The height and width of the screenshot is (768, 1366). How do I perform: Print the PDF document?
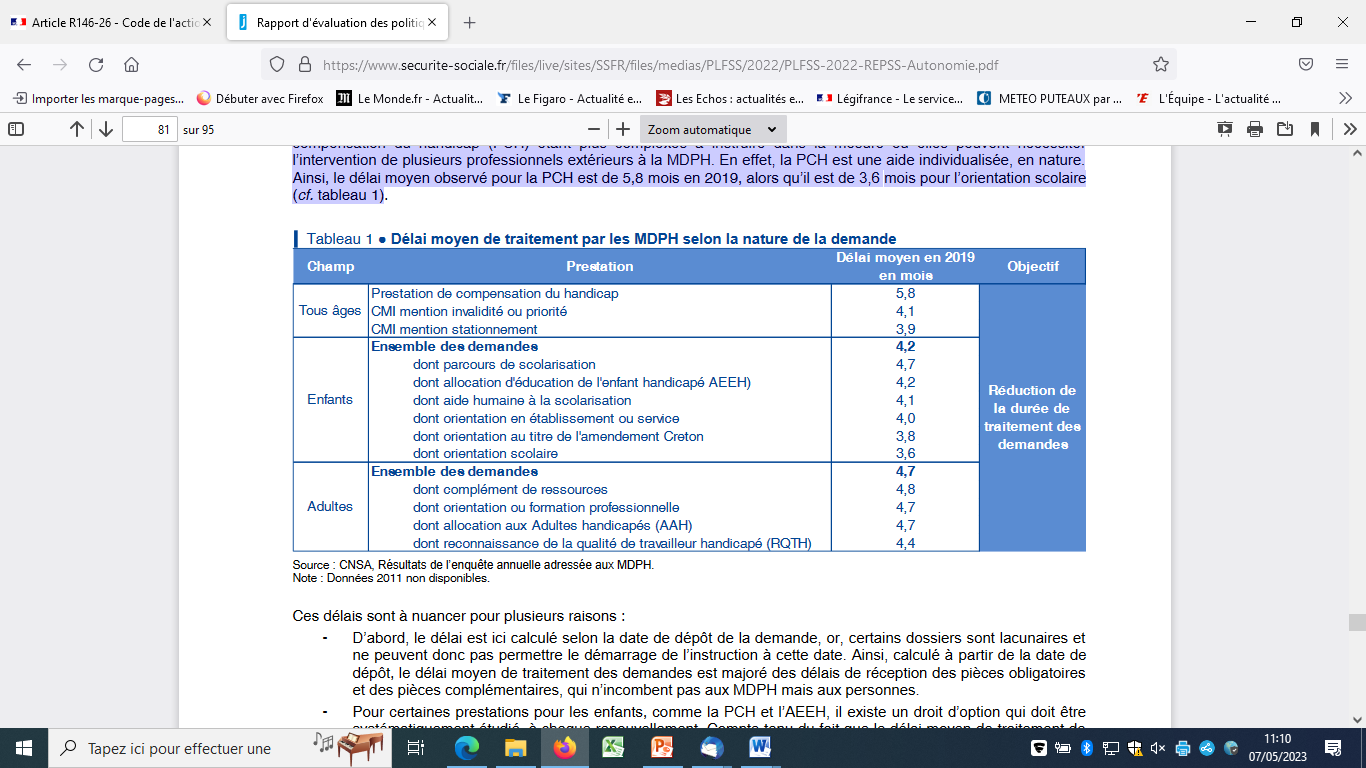pyautogui.click(x=1255, y=129)
